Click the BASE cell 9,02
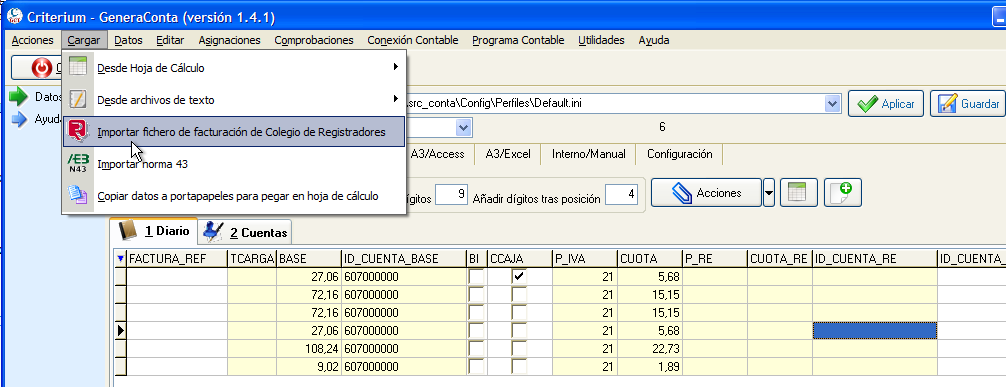Image resolution: width=1006 pixels, height=387 pixels. click(x=309, y=367)
